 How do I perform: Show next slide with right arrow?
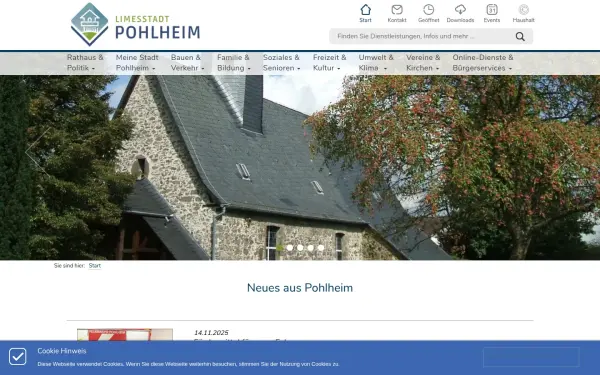click(x=562, y=152)
